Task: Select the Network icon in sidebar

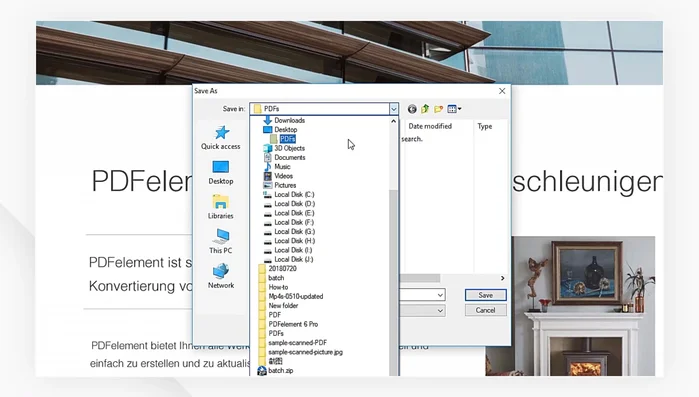Action: pos(221,270)
